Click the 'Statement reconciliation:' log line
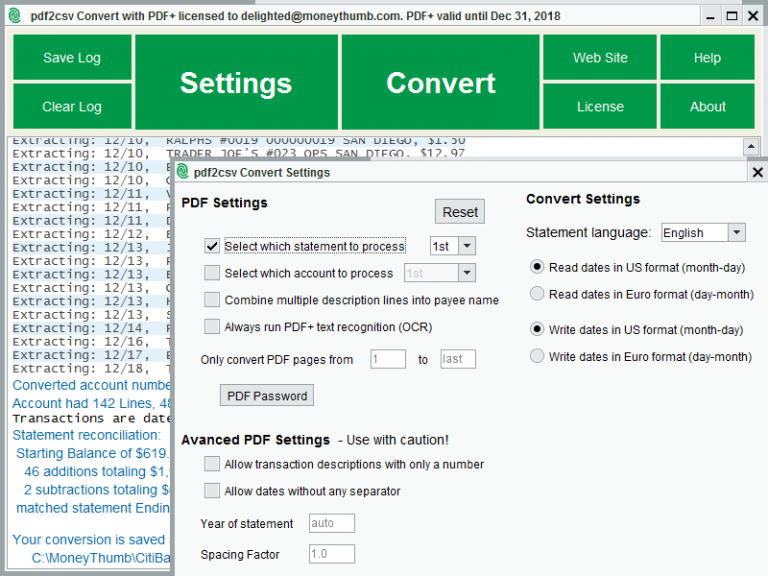Screen dimensions: 768x576 (87, 435)
